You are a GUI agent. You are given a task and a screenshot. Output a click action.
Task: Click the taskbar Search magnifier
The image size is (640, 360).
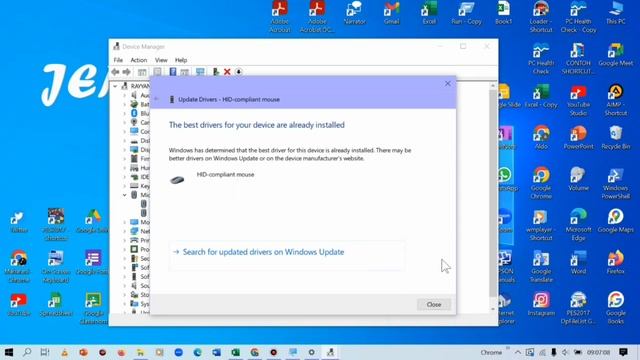[27, 352]
